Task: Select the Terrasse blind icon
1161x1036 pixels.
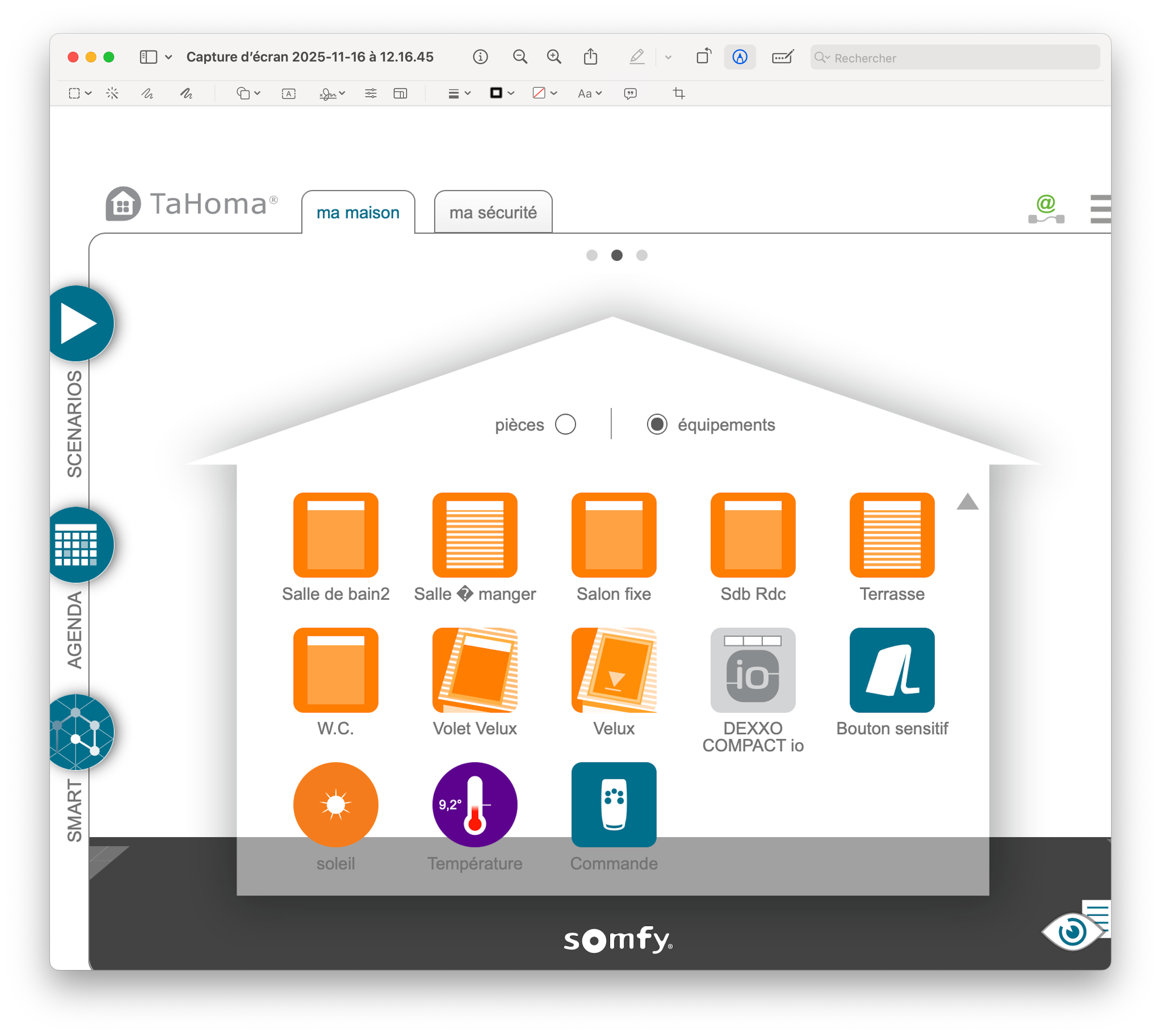Action: (891, 534)
